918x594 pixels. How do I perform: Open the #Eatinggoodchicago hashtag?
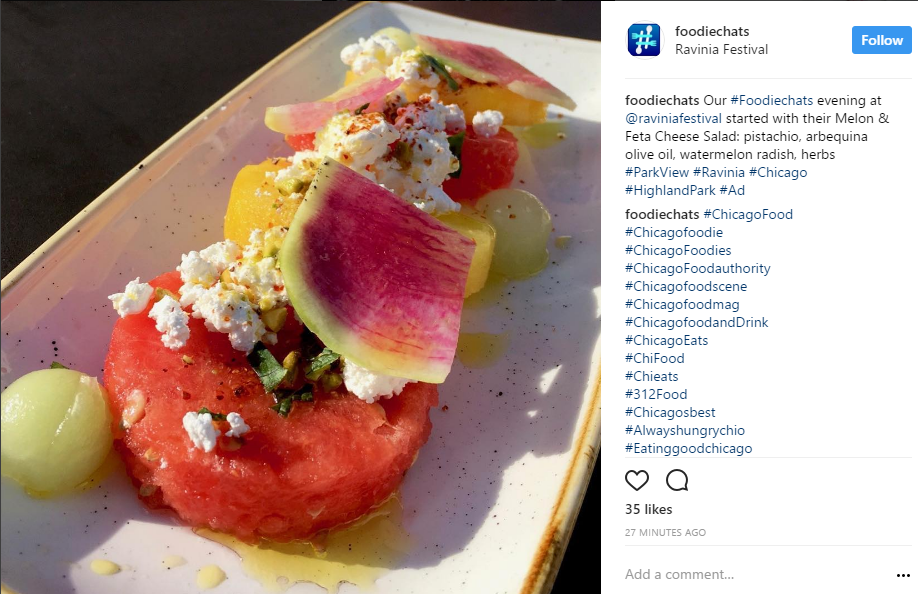pyautogui.click(x=688, y=448)
